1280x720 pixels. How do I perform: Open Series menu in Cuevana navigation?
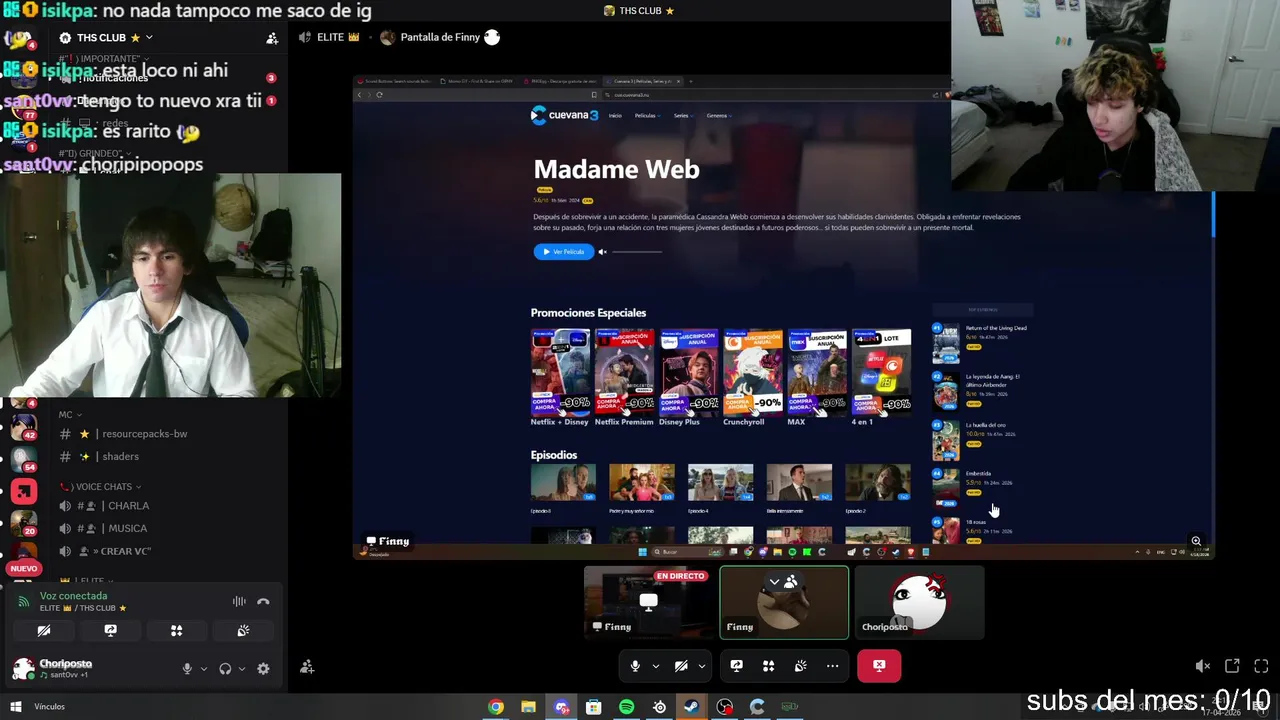(682, 116)
